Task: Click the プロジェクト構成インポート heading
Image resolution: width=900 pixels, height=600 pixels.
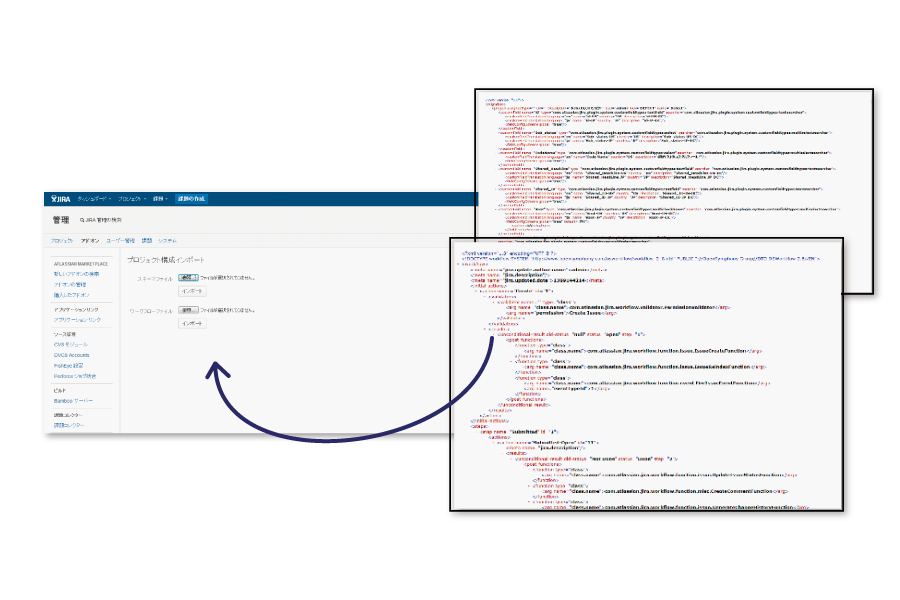Action: [166, 260]
